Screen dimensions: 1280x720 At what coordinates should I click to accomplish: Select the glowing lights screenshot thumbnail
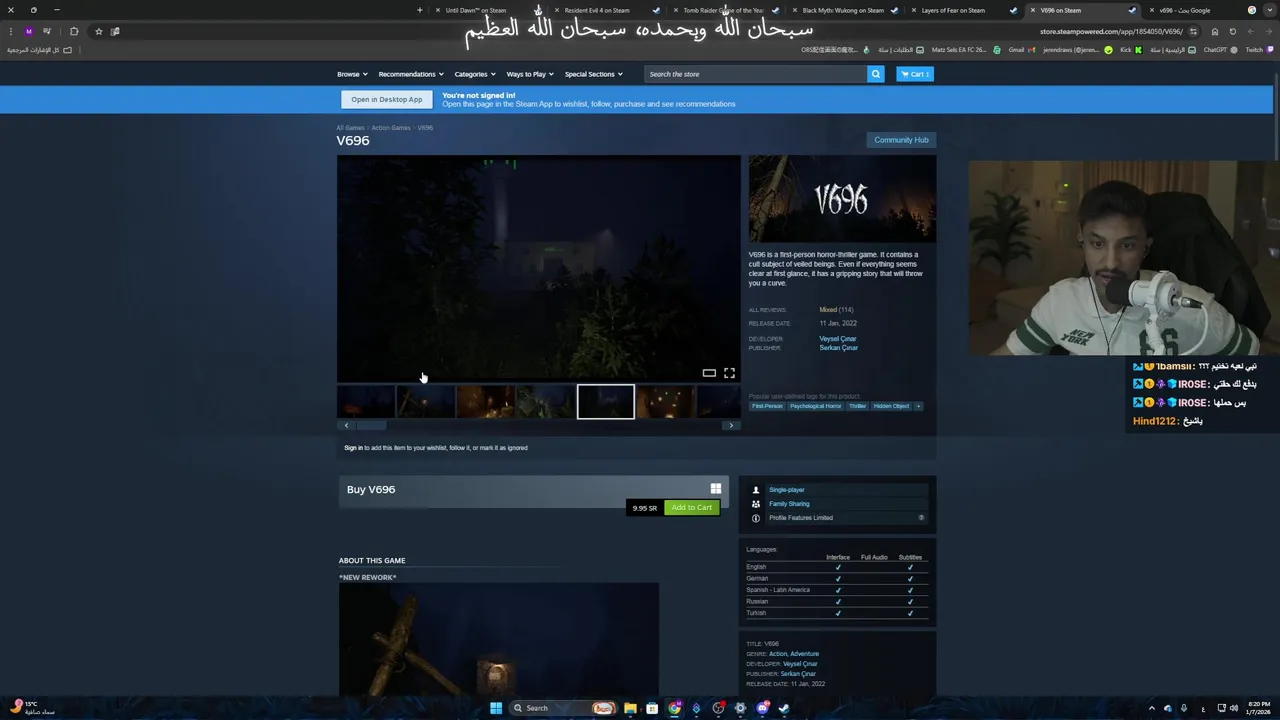click(665, 402)
